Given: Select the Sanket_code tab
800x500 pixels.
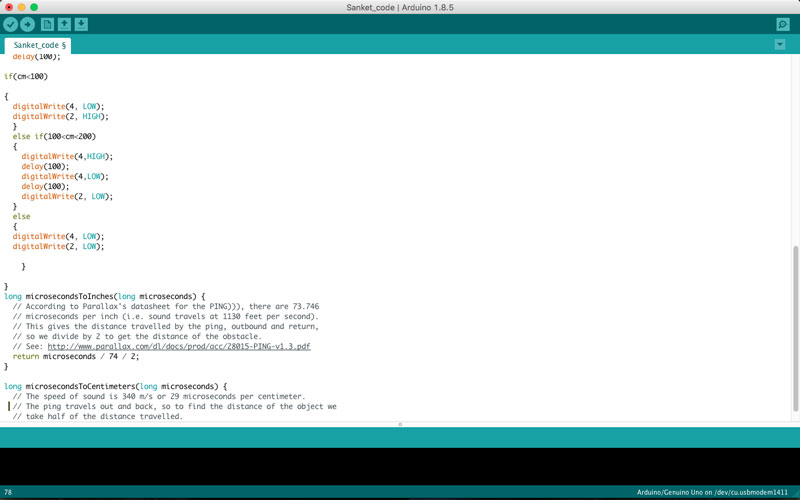Looking at the screenshot, I should pos(38,45).
